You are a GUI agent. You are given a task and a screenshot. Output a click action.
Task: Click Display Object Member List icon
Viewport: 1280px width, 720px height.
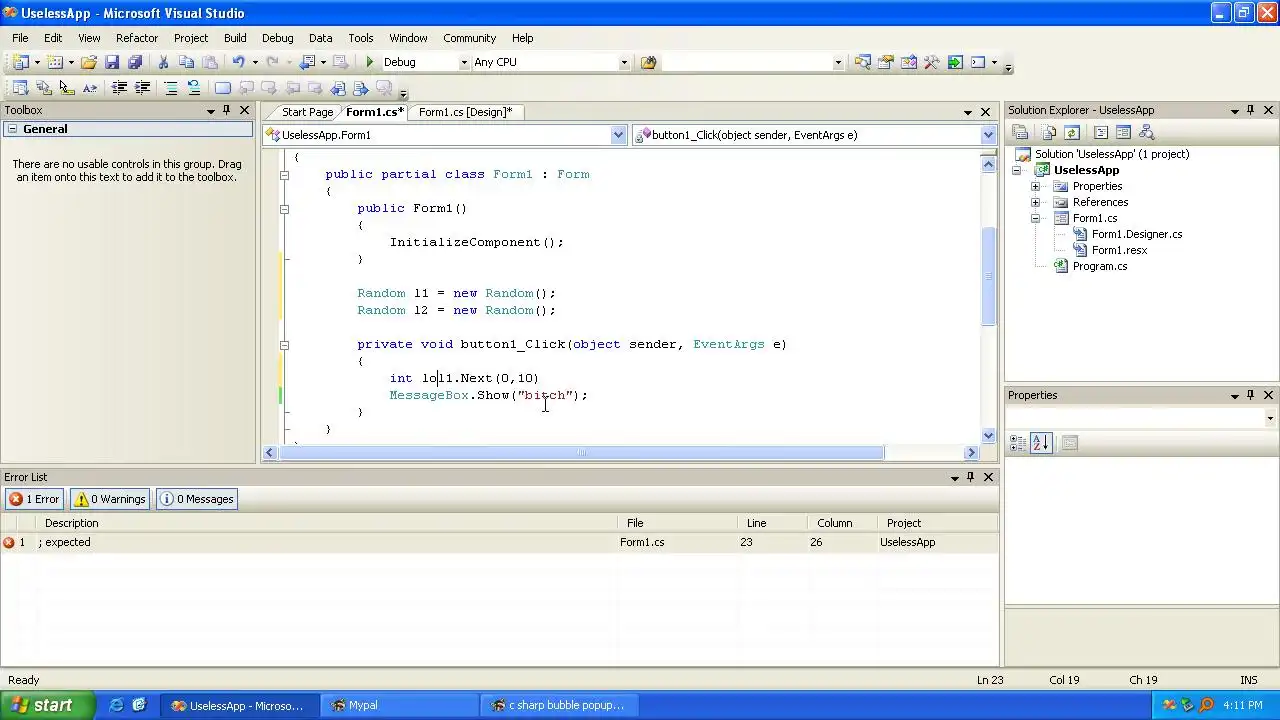click(20, 88)
